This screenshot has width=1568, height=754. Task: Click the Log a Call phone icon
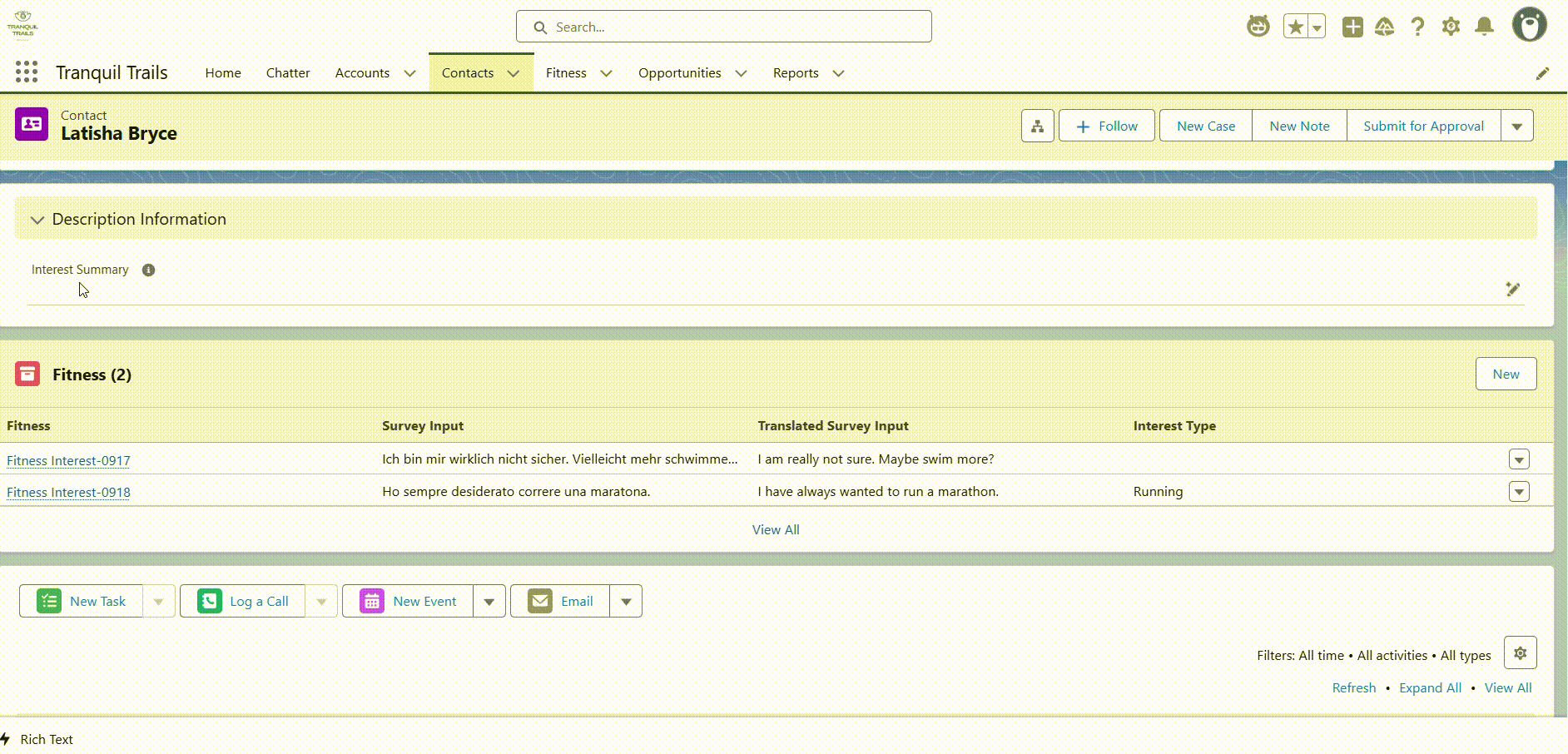(210, 601)
